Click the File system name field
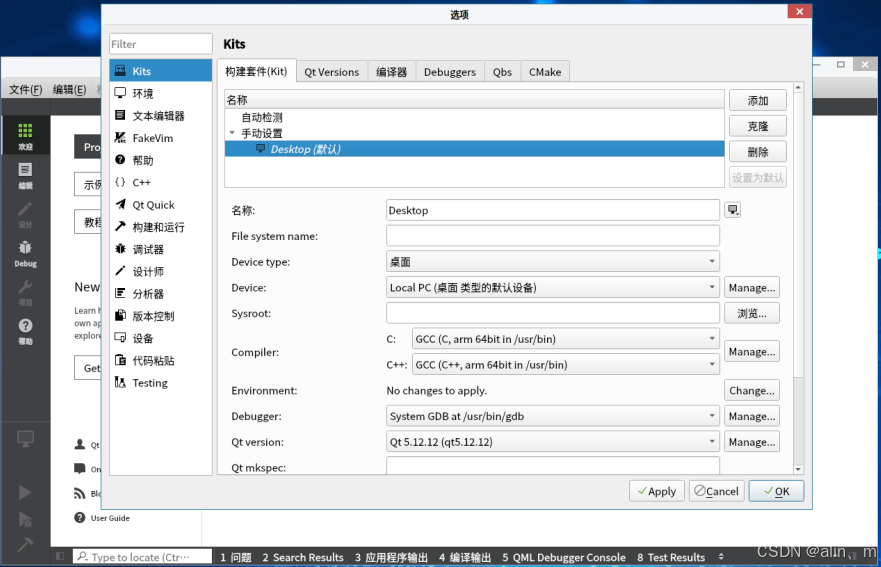 pyautogui.click(x=553, y=236)
